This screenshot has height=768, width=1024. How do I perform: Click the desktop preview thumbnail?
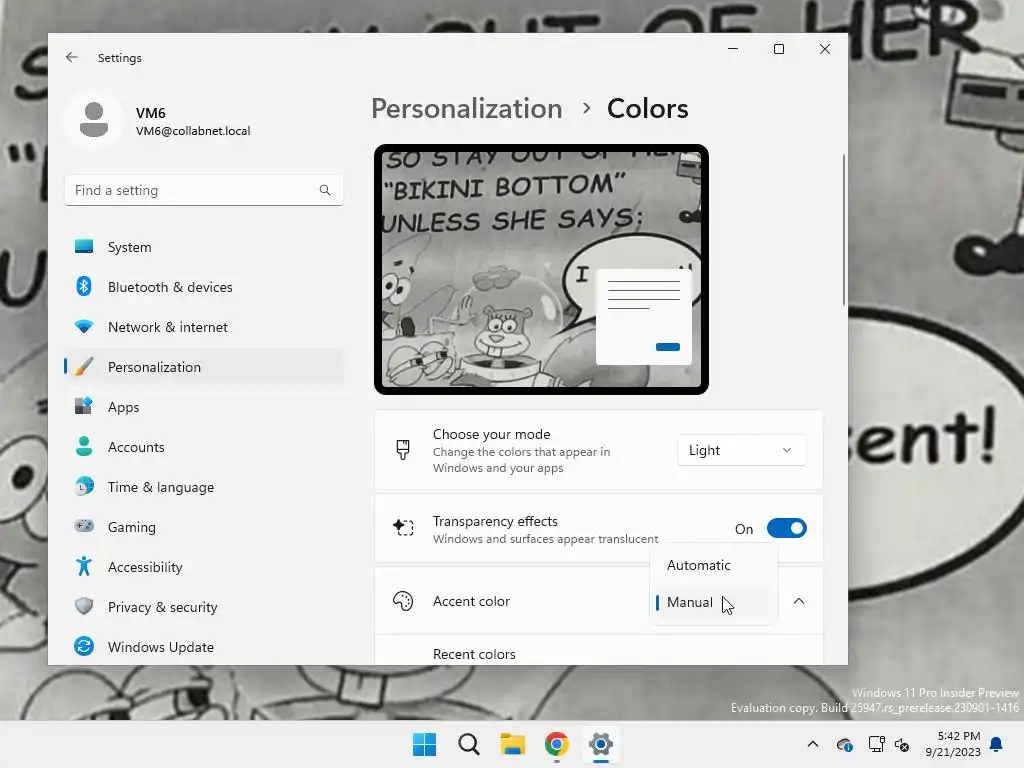[x=541, y=269]
